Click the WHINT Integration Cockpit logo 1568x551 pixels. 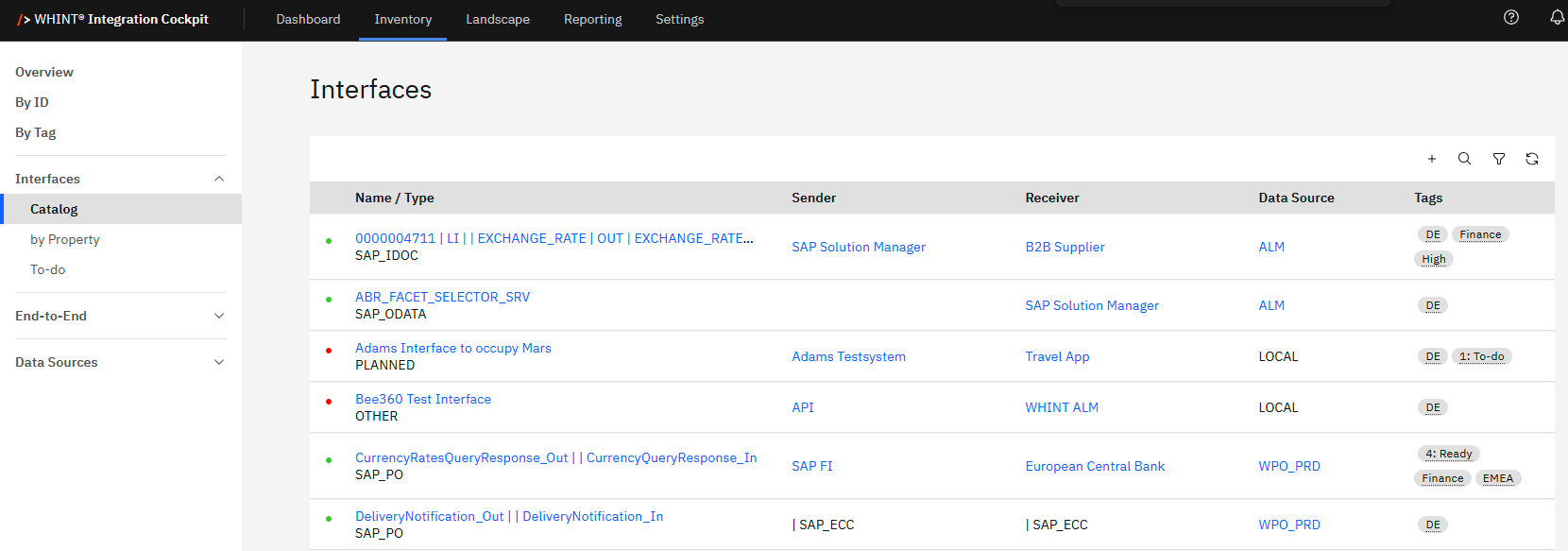click(x=113, y=19)
